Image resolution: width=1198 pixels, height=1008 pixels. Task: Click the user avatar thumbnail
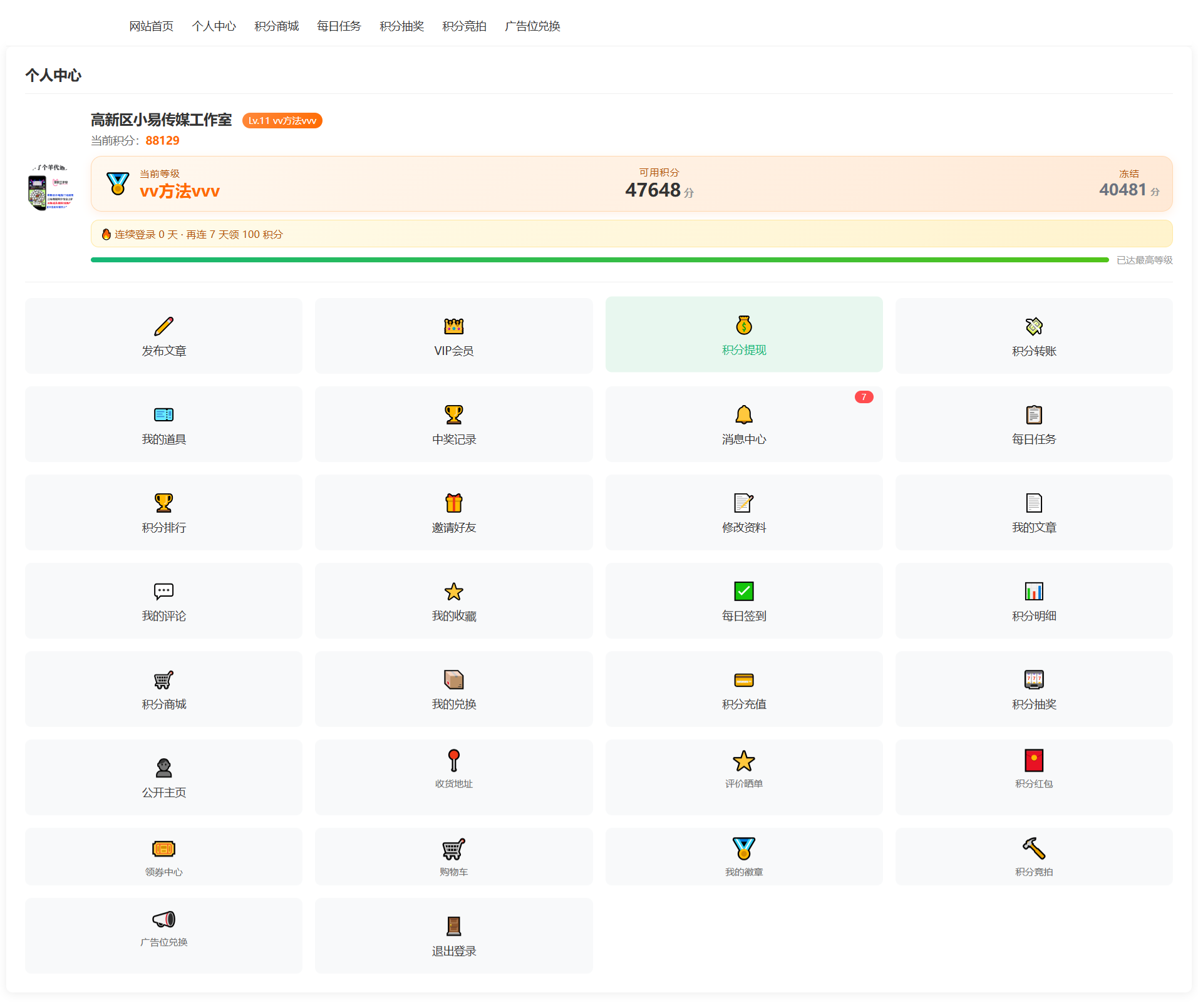[x=51, y=187]
